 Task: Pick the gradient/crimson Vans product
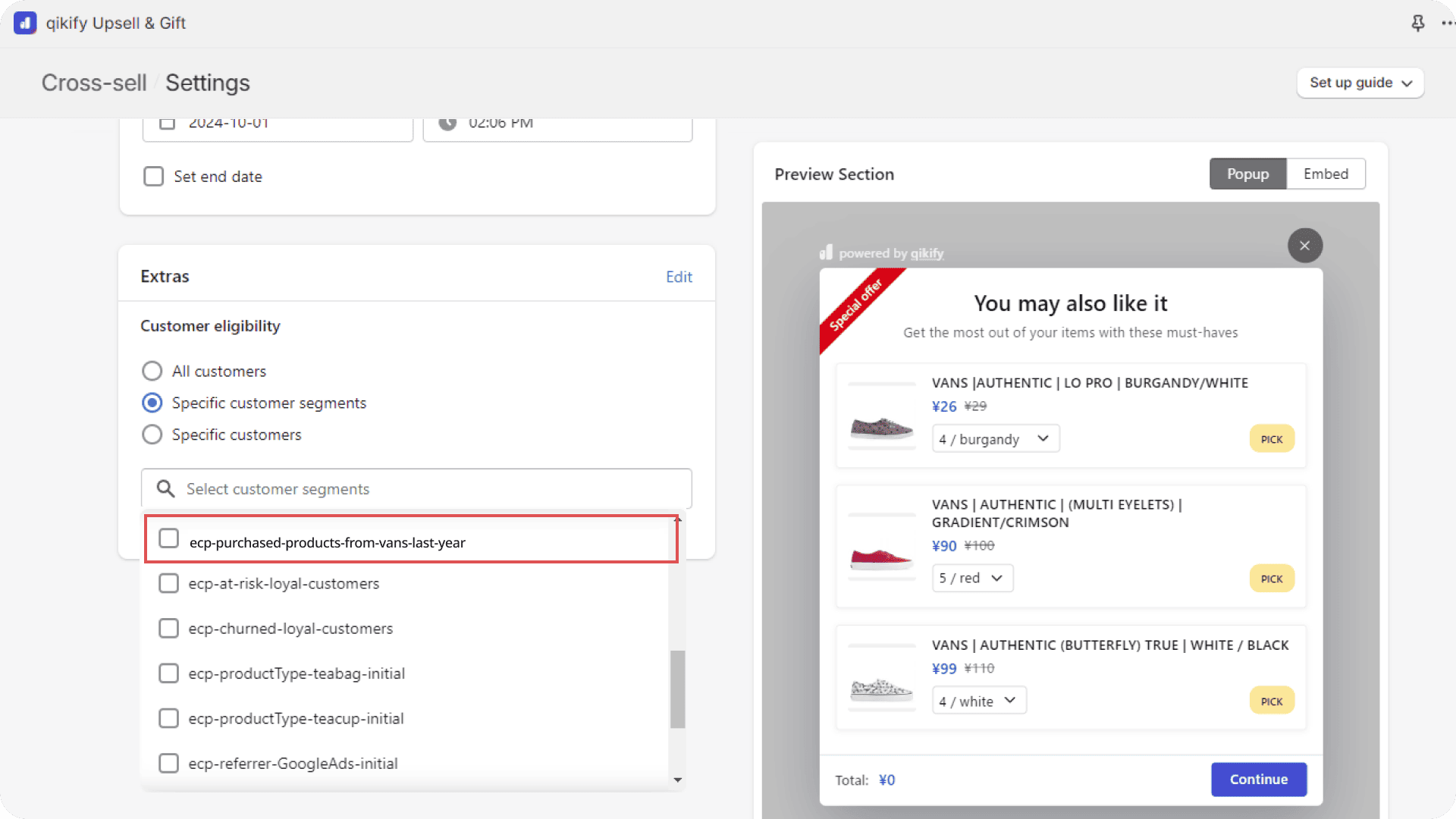1272,579
